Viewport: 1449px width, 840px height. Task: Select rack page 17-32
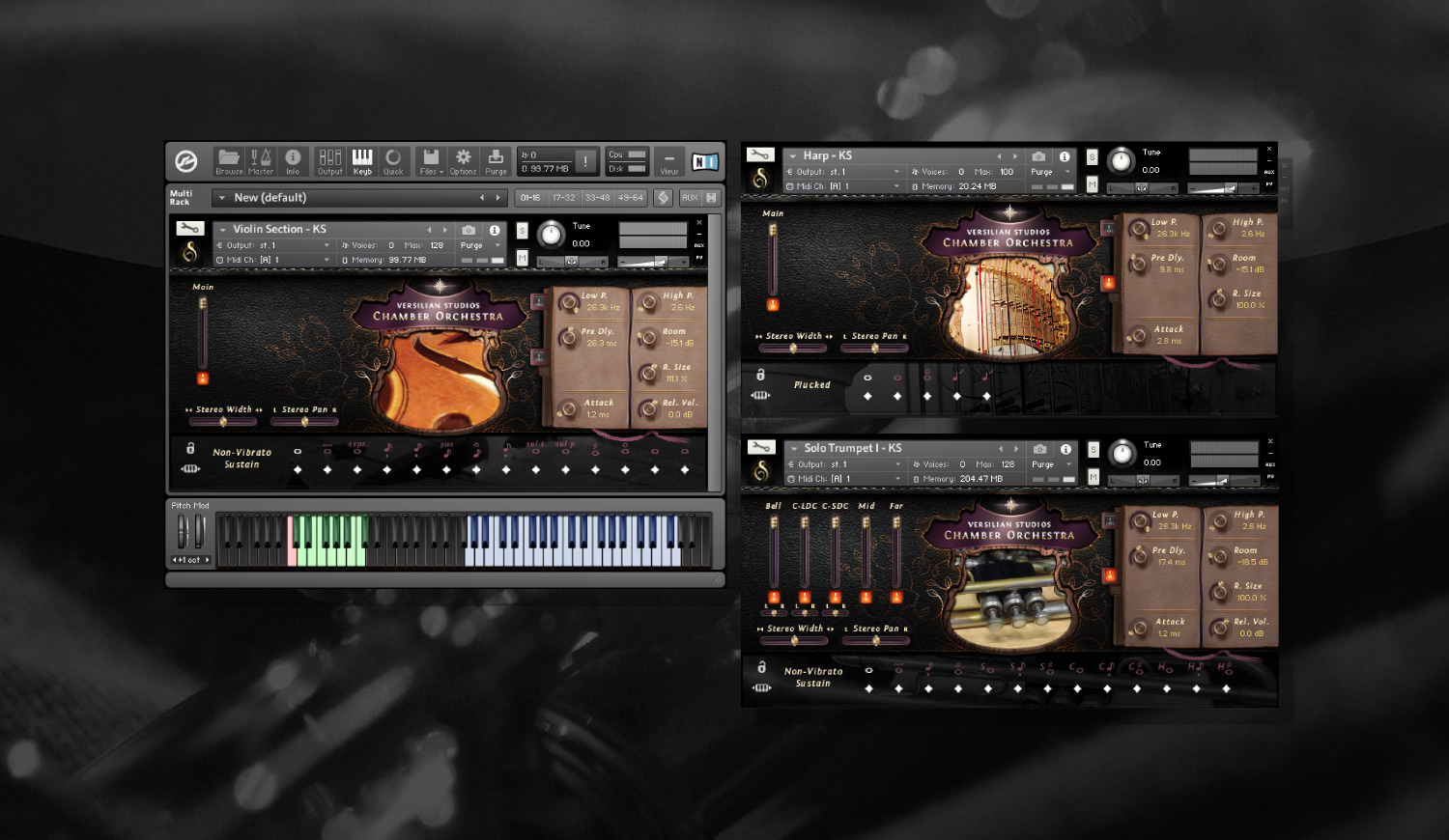[564, 198]
